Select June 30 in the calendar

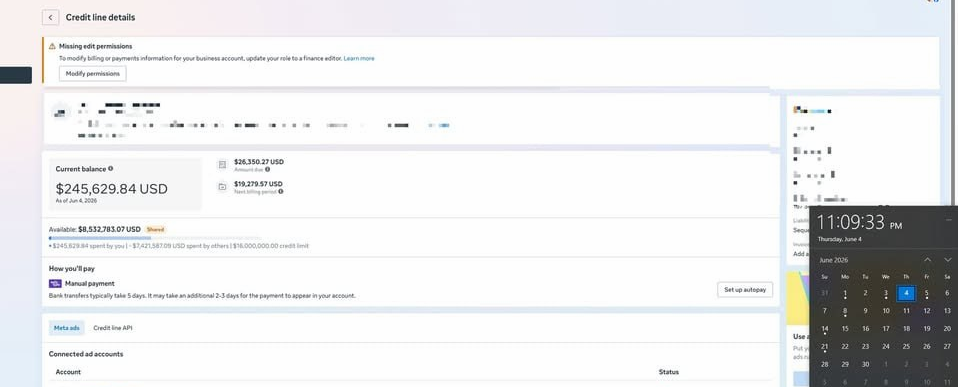pyautogui.click(x=866, y=364)
